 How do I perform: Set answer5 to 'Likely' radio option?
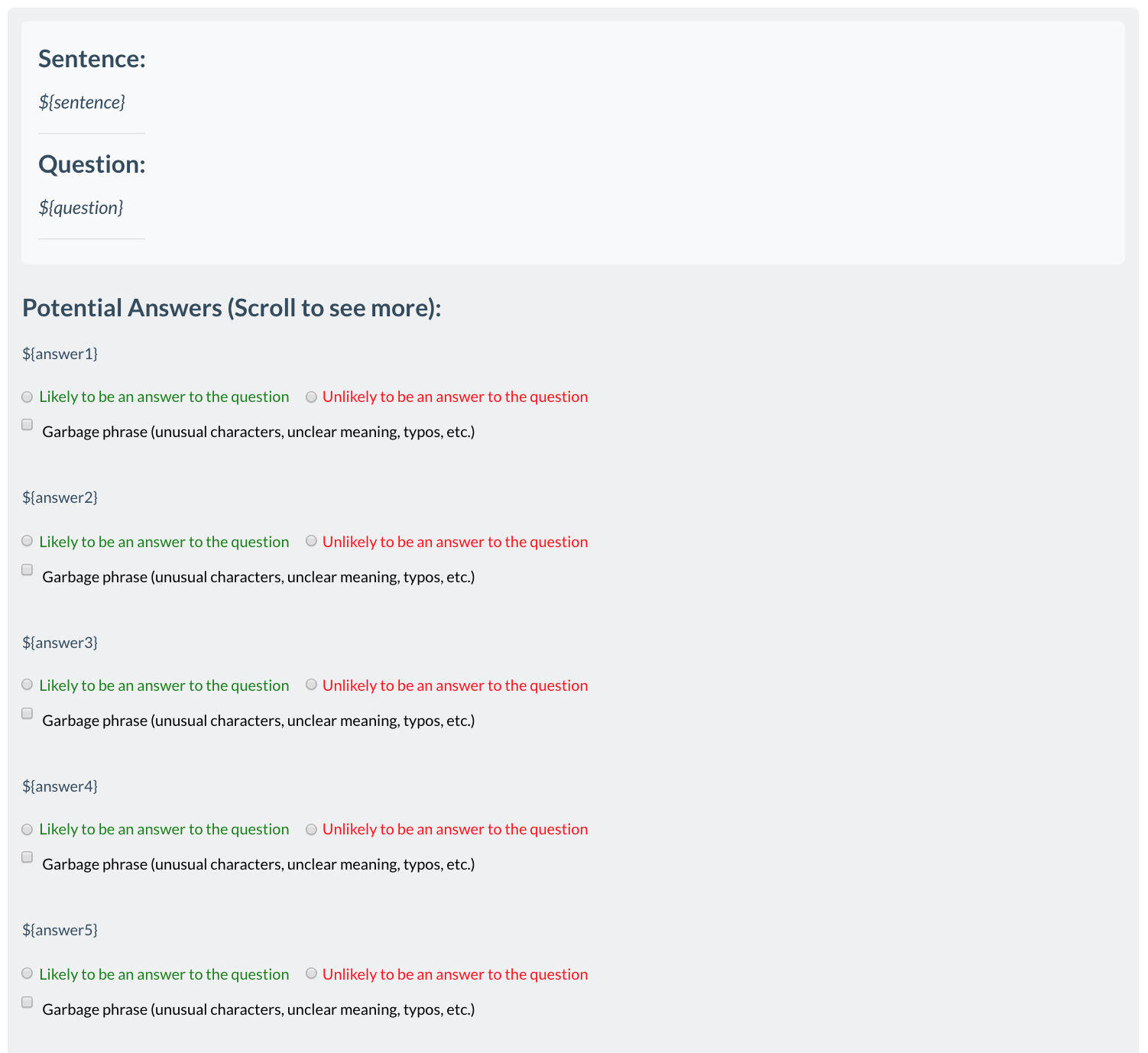tap(28, 974)
